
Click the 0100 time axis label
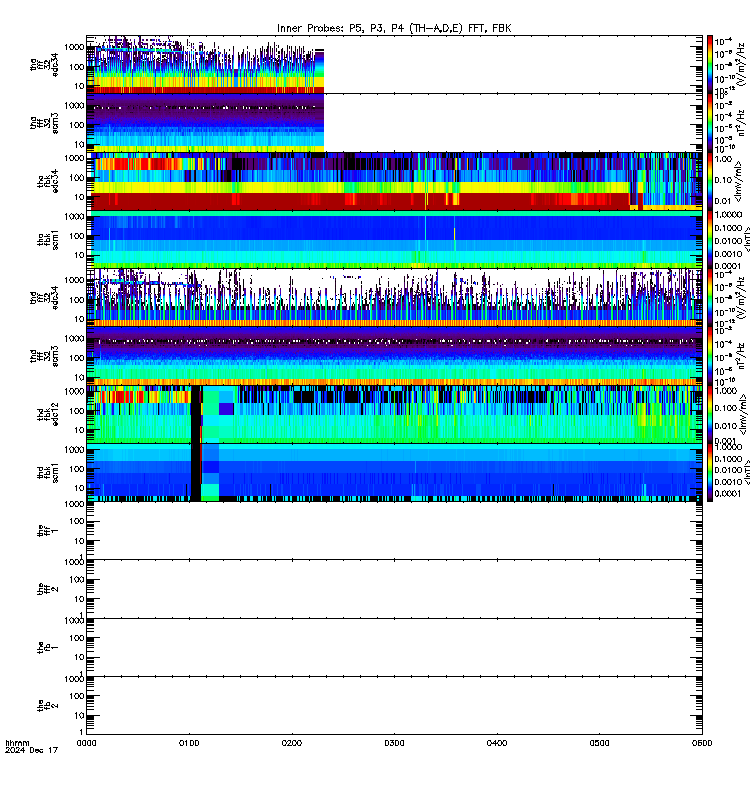click(x=189, y=743)
